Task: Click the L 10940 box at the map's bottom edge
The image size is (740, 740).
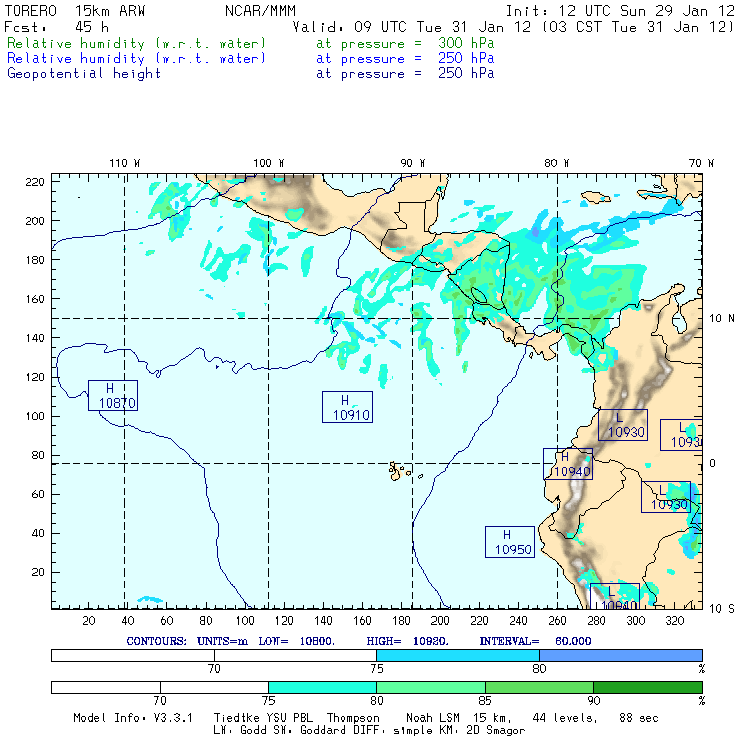Action: tap(615, 596)
